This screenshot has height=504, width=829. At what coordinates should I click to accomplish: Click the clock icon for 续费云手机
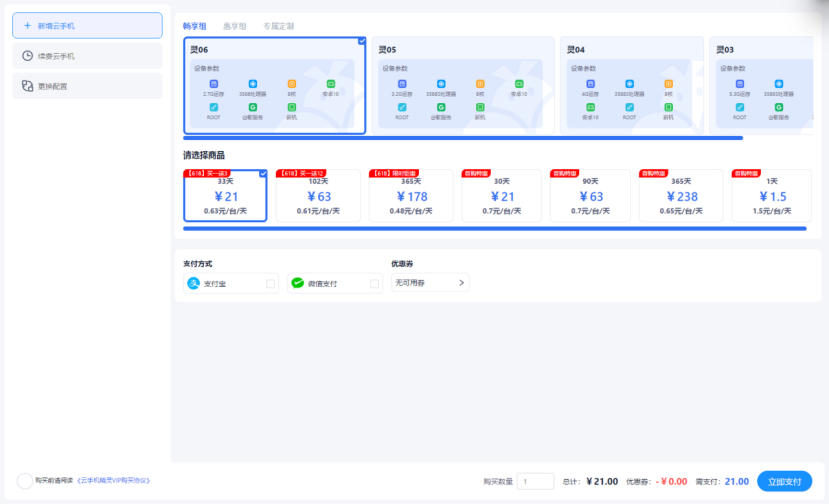pyautogui.click(x=27, y=56)
